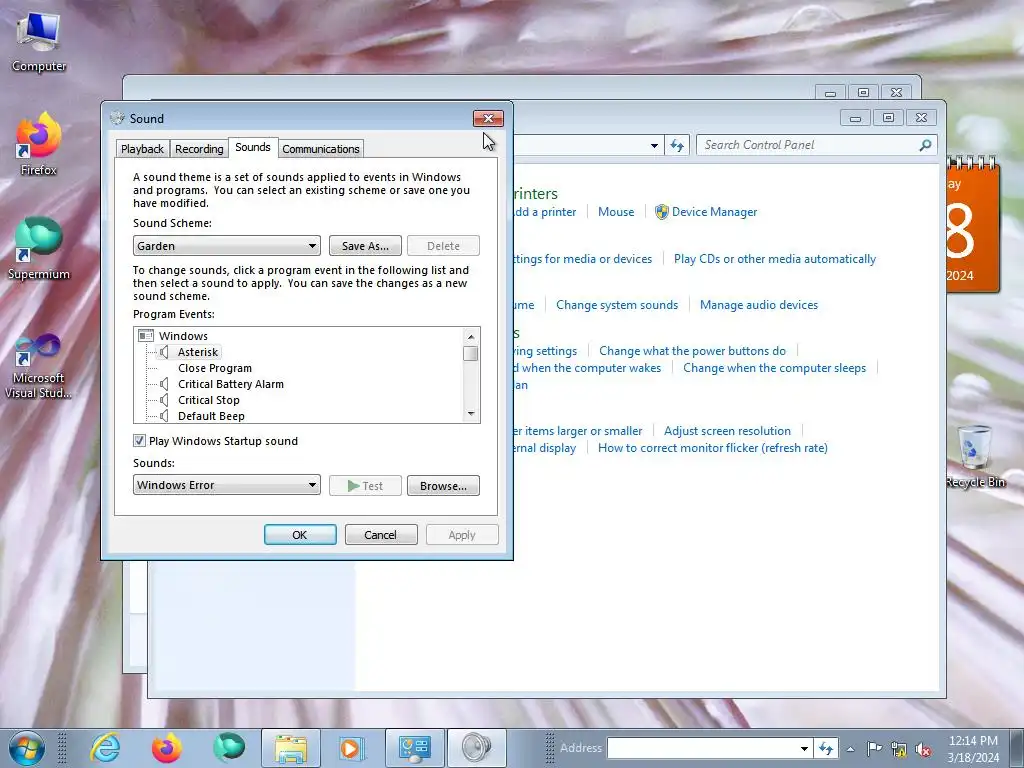1024x768 pixels.
Task: Open the Computer desktop icon
Action: 39,42
